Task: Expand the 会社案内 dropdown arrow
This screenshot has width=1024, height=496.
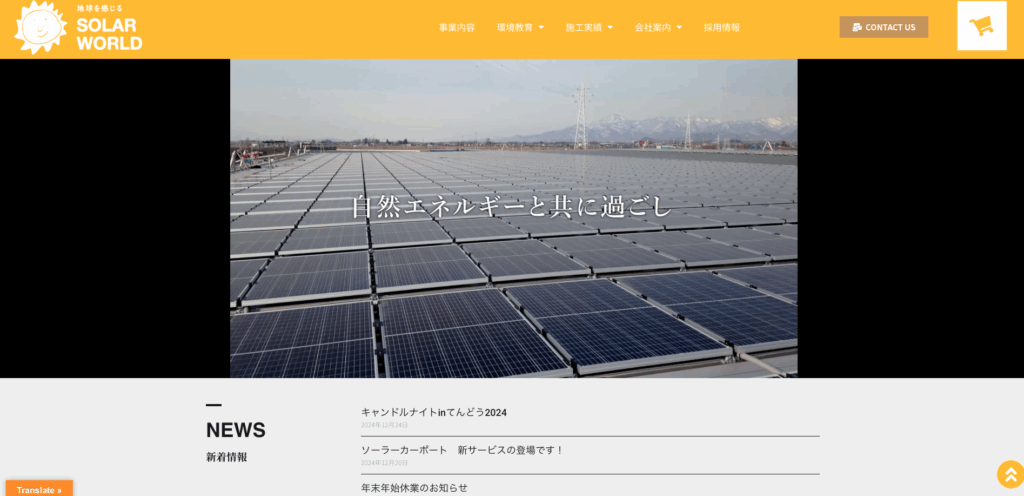Action: coord(679,27)
